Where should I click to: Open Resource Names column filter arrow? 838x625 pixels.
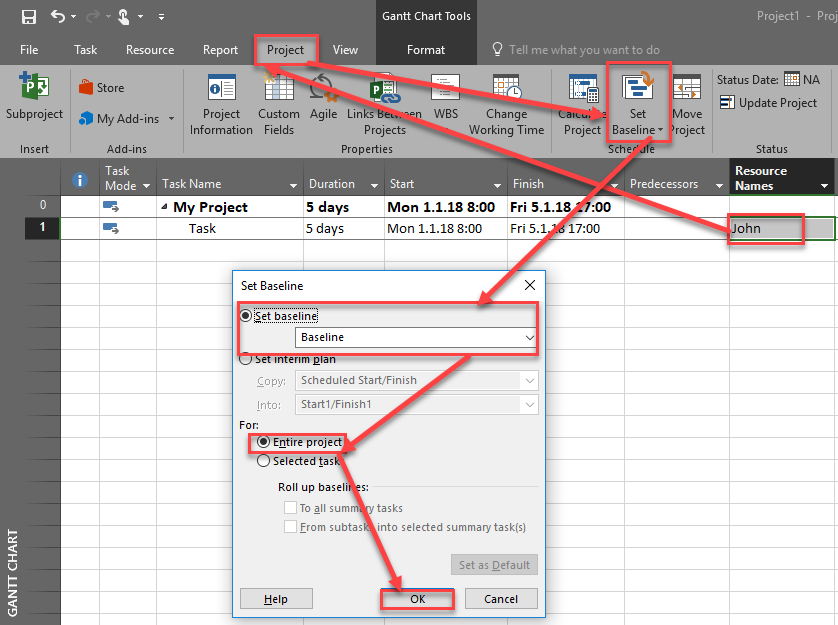(x=824, y=186)
